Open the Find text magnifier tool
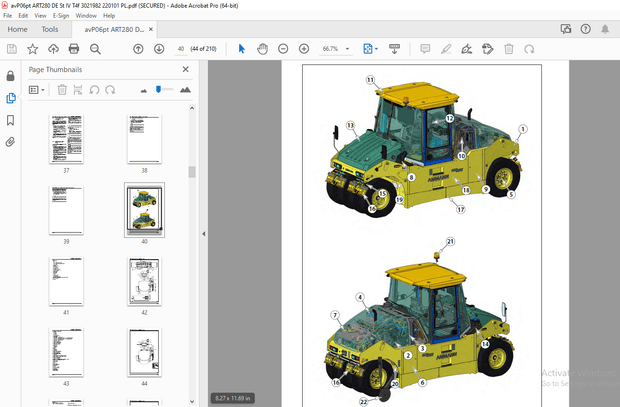This screenshot has width=620, height=407. tap(93, 48)
